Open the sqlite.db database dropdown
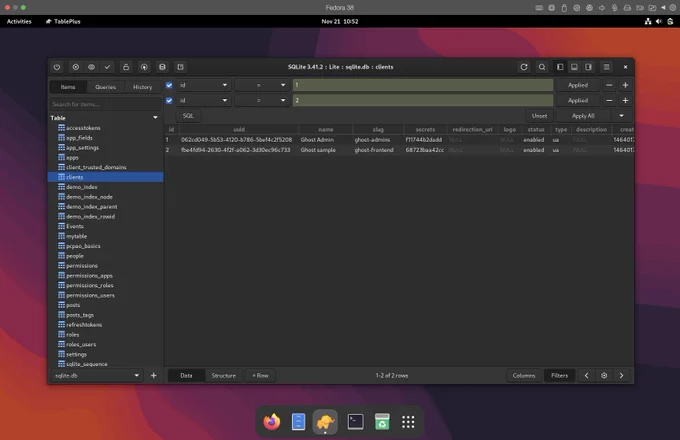The image size is (680, 440). tap(97, 376)
